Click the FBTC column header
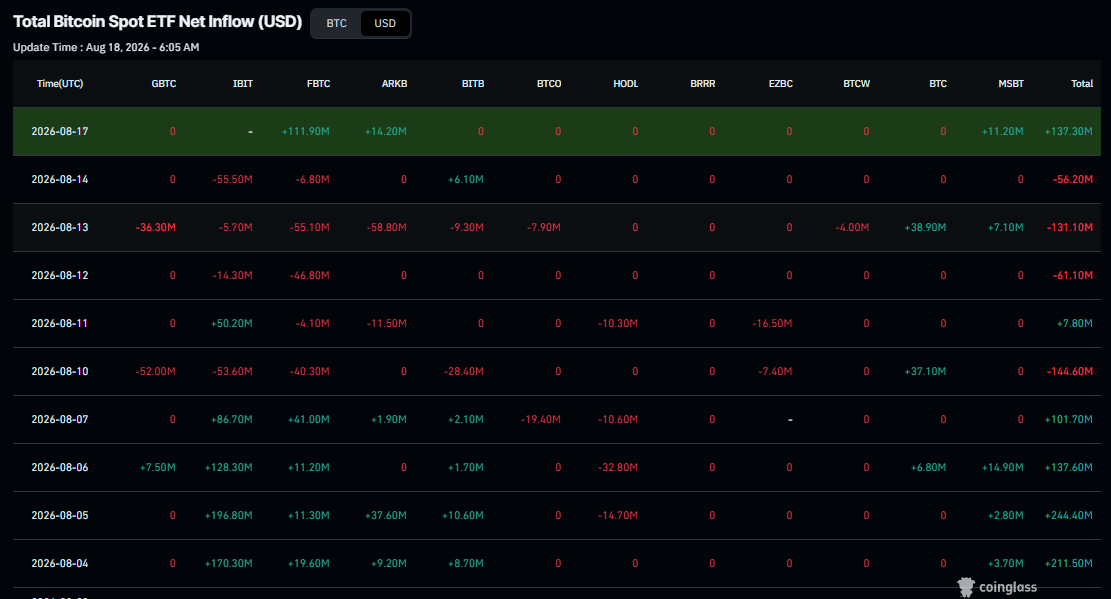Screen dimensions: 1111x599 (x=319, y=84)
